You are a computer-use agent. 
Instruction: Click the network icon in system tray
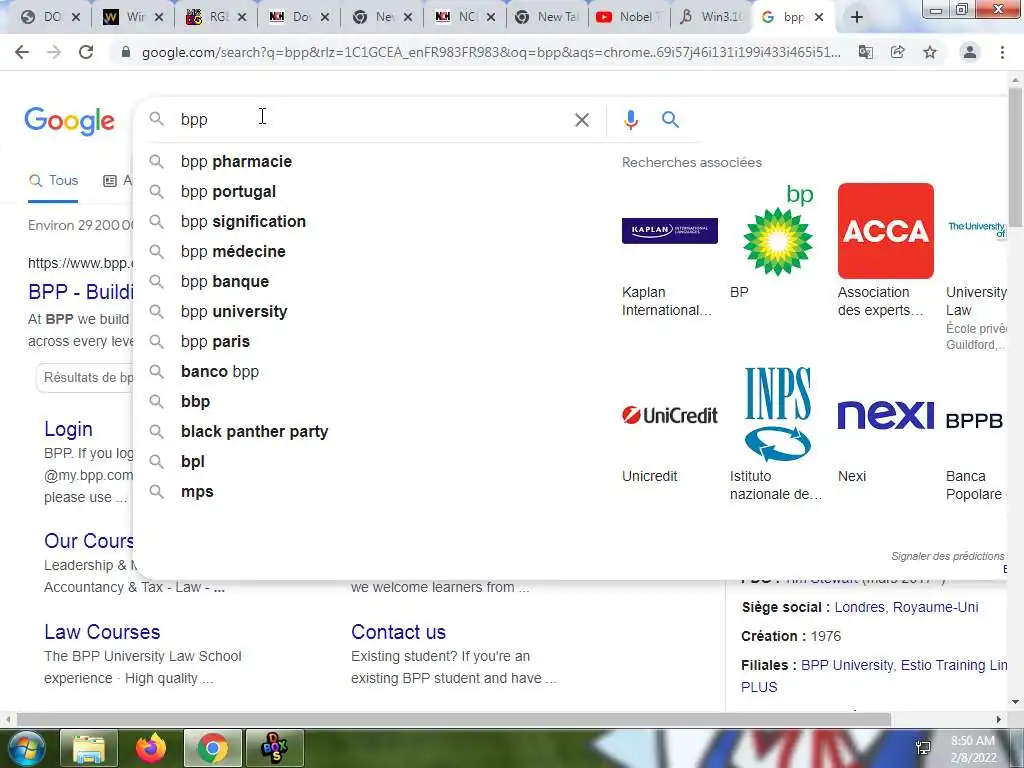pos(923,749)
